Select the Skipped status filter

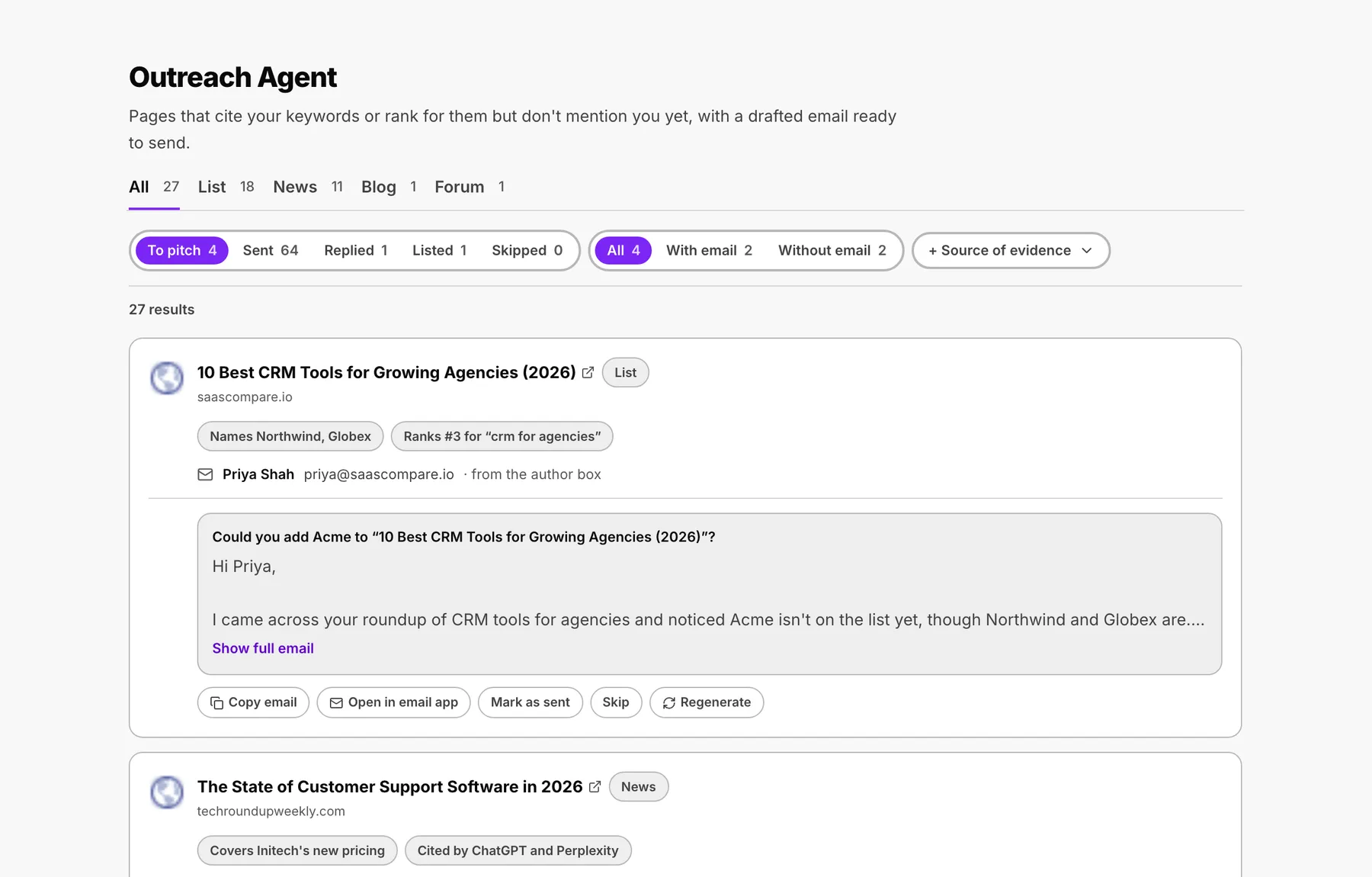pyautogui.click(x=527, y=250)
